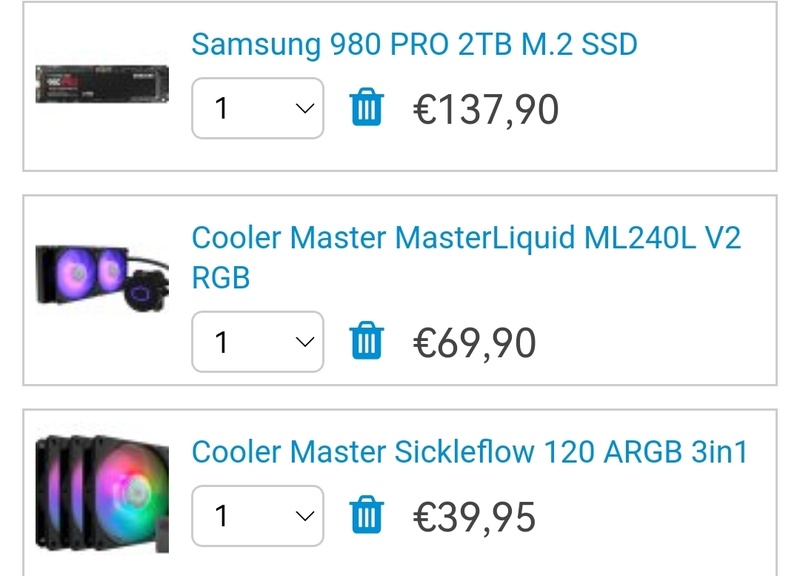The image size is (800, 576).
Task: Click the €137,90 price
Action: (x=486, y=108)
